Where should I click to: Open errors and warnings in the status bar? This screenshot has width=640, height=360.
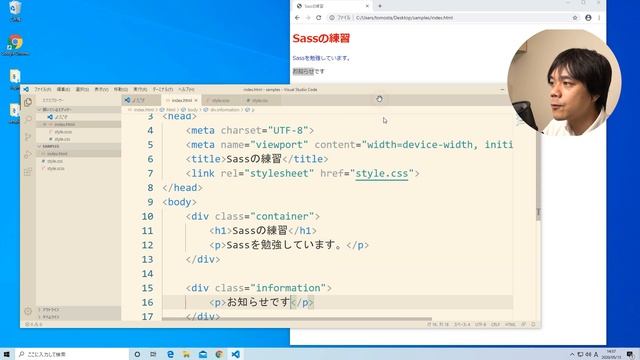pos(33,324)
